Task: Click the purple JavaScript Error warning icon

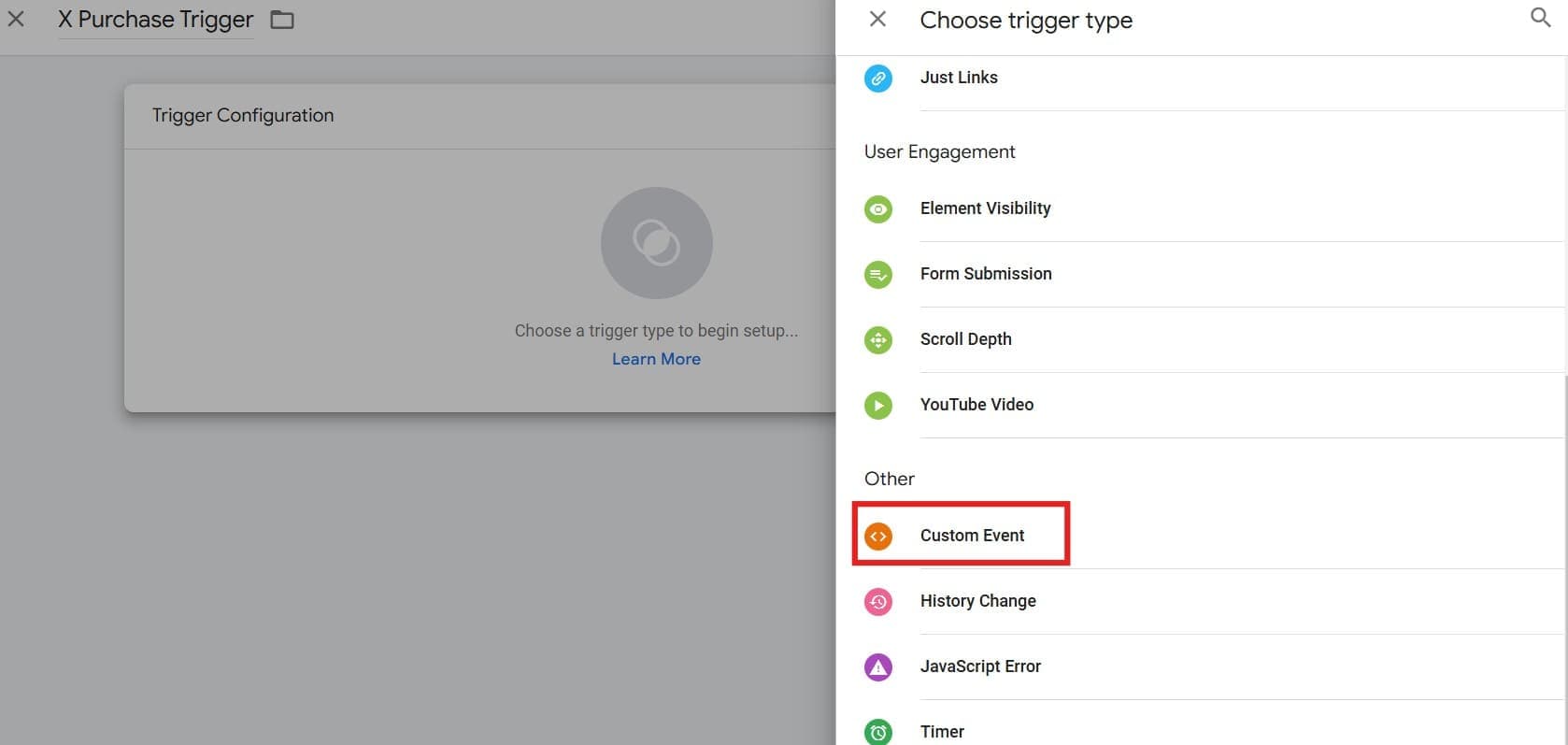Action: [878, 666]
